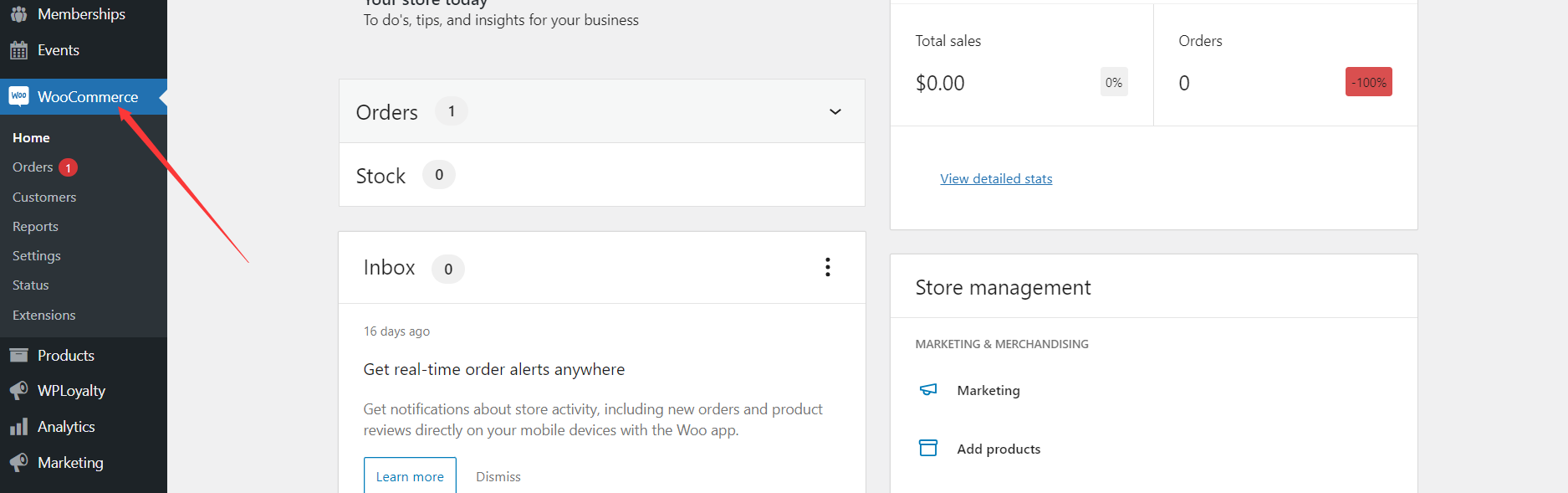Click the Store management heading

click(x=1003, y=287)
